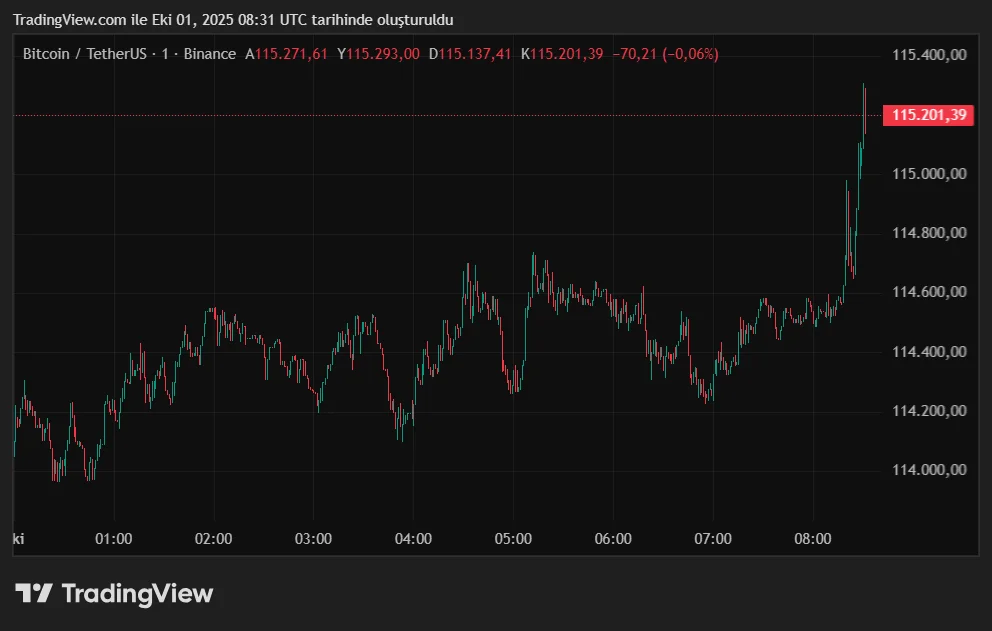Click the 08:00 time axis marker
Image resolution: width=992 pixels, height=631 pixels.
[x=812, y=538]
